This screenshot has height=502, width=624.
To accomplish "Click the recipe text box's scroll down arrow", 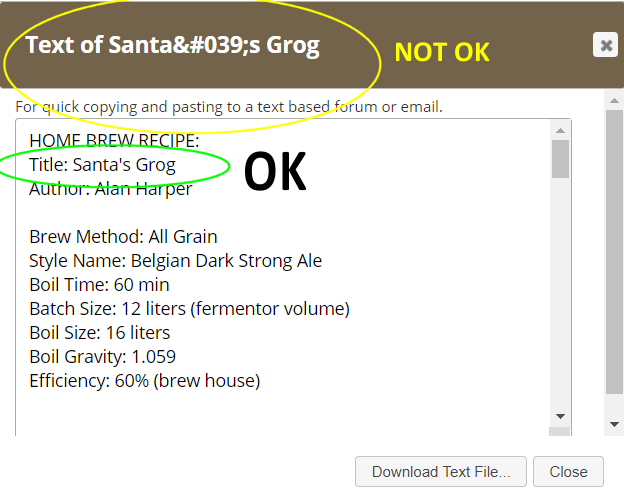I will pos(561,415).
